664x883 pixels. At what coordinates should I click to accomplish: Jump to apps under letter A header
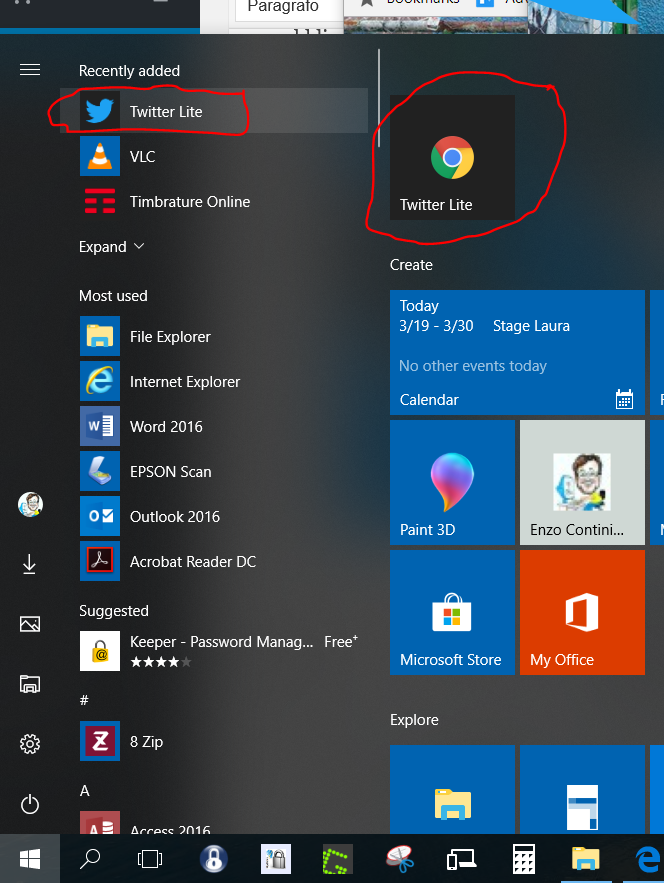point(85,791)
